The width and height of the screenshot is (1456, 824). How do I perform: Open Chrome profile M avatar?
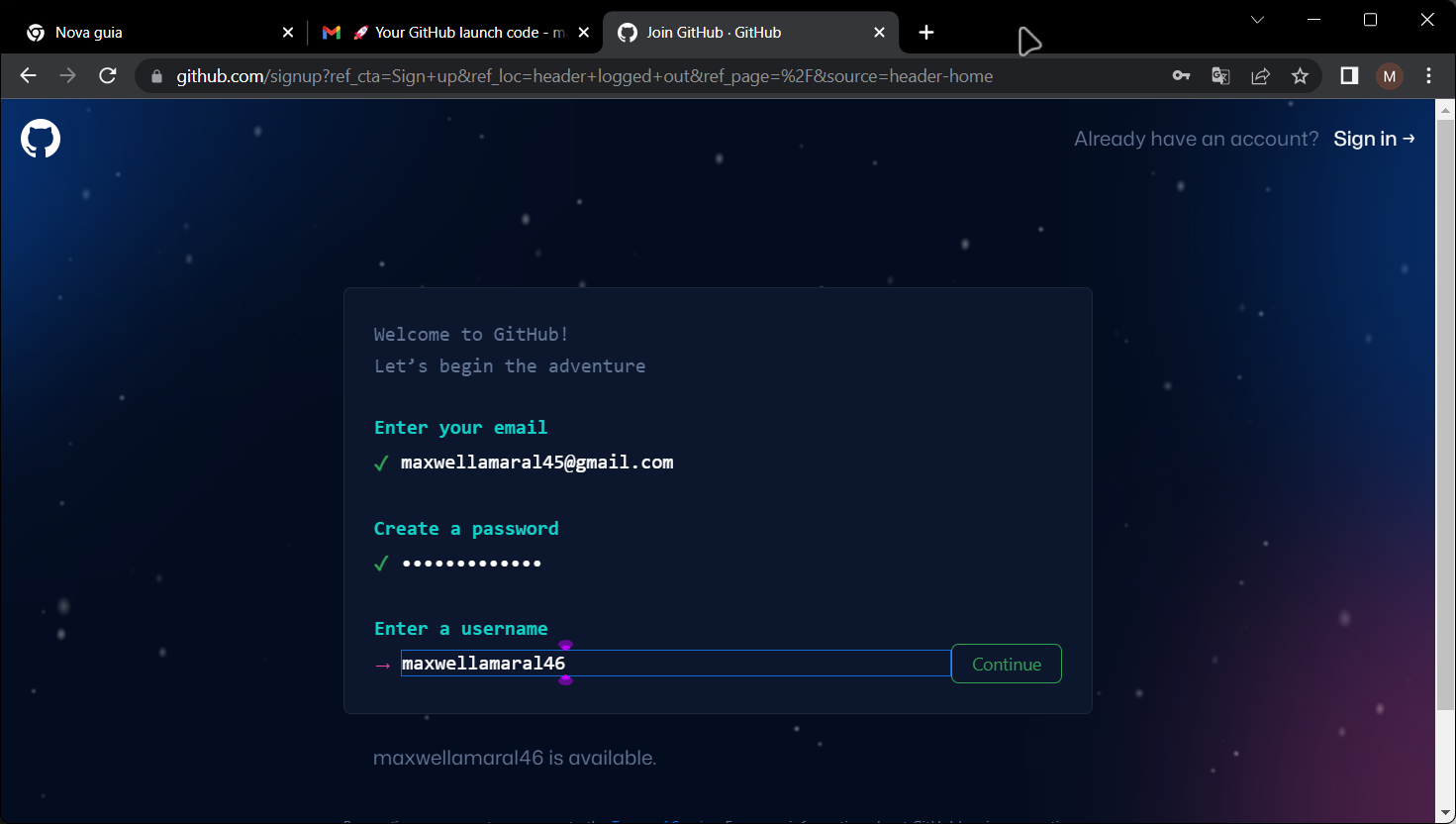point(1390,76)
